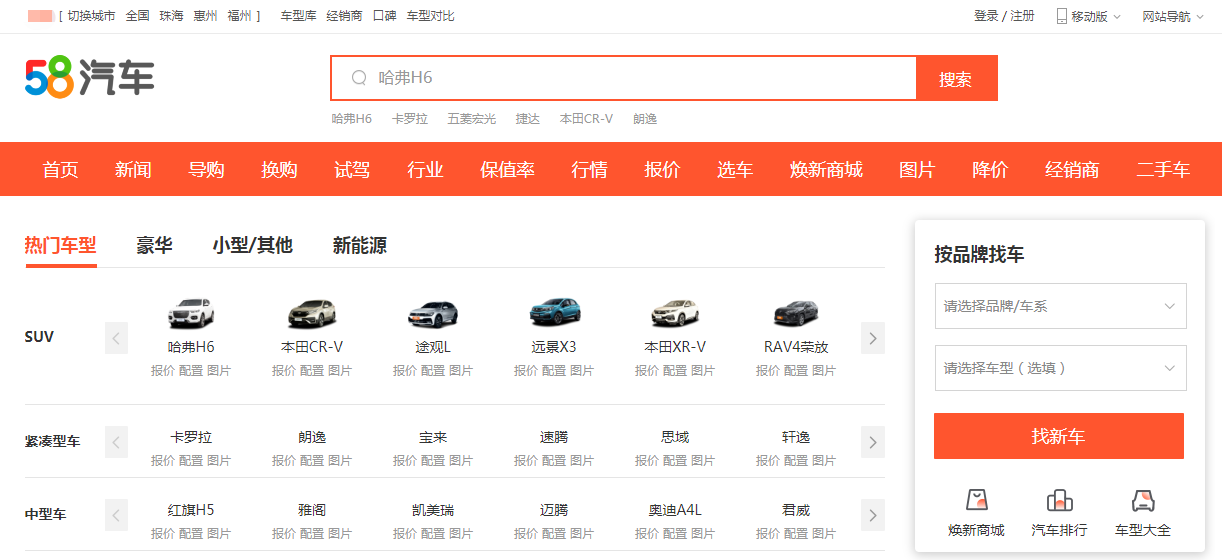Open 新闻 in the navigation bar
This screenshot has width=1222, height=560.
pyautogui.click(x=133, y=170)
